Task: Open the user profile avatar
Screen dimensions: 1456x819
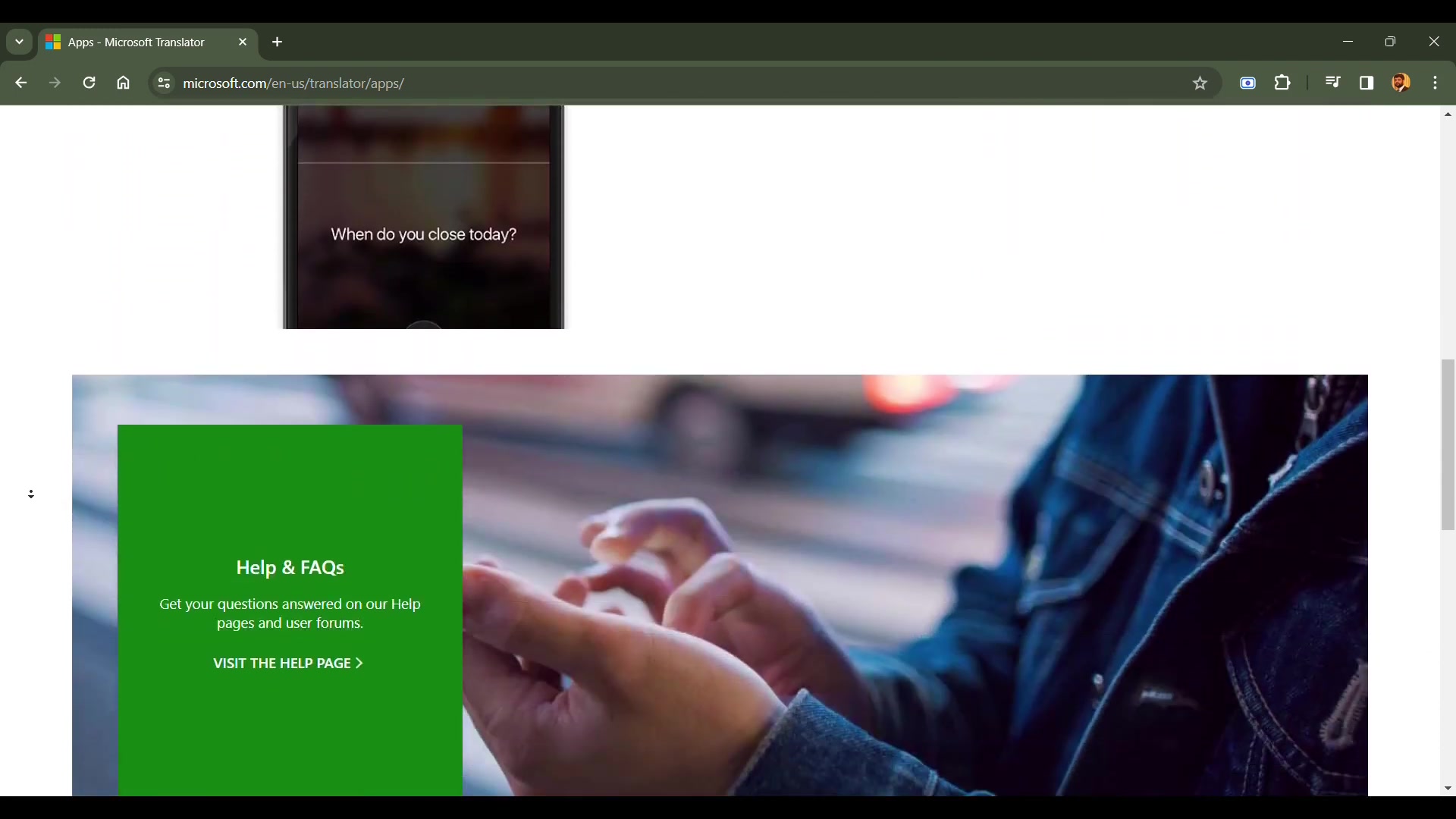Action: [x=1401, y=83]
